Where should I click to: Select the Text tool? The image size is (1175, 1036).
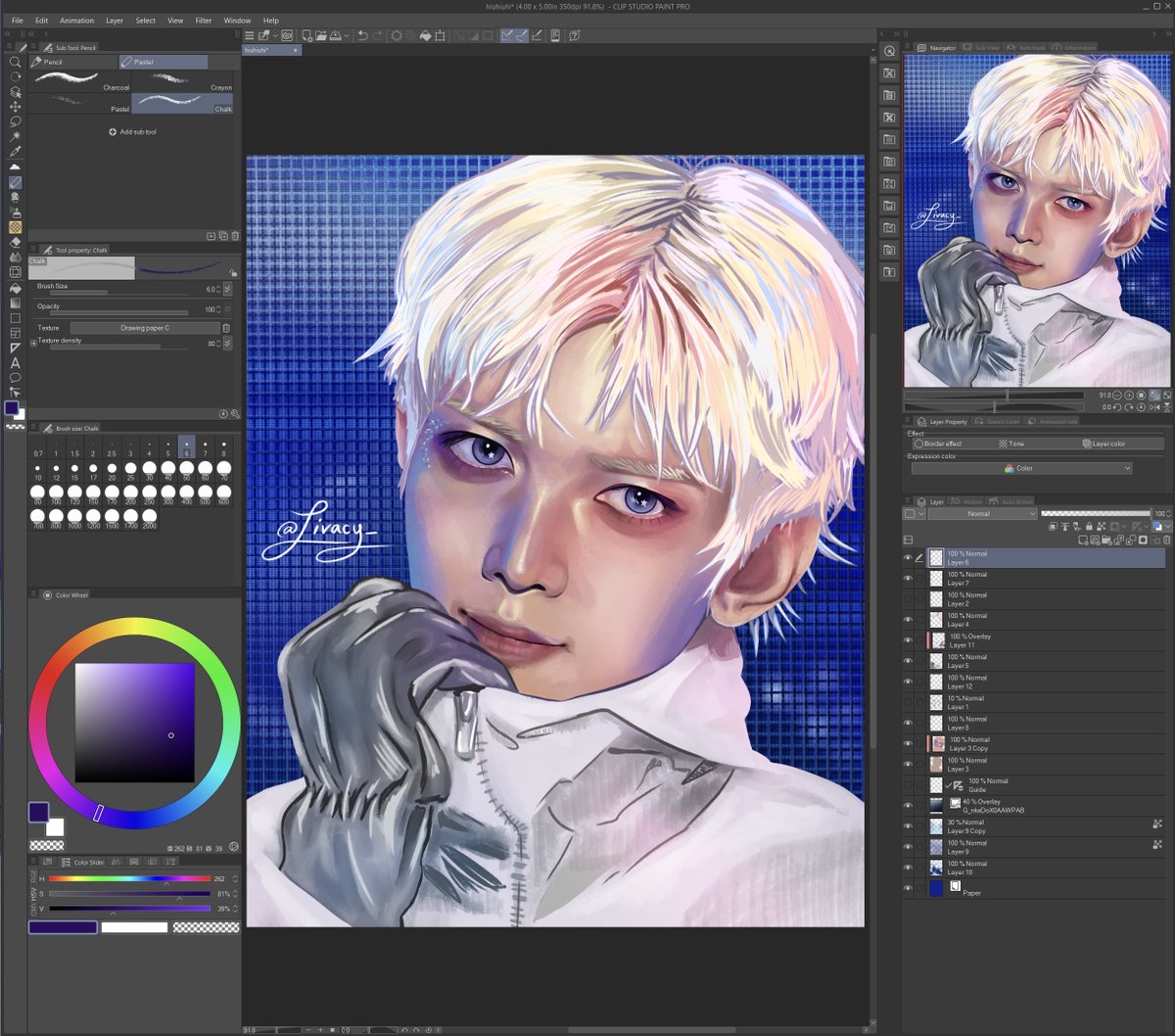click(x=15, y=362)
